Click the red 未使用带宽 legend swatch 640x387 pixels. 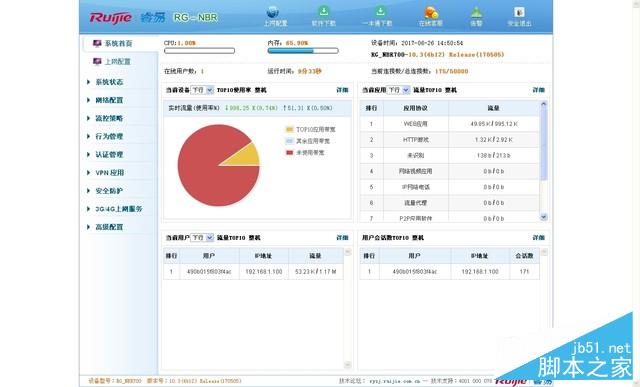[x=289, y=152]
